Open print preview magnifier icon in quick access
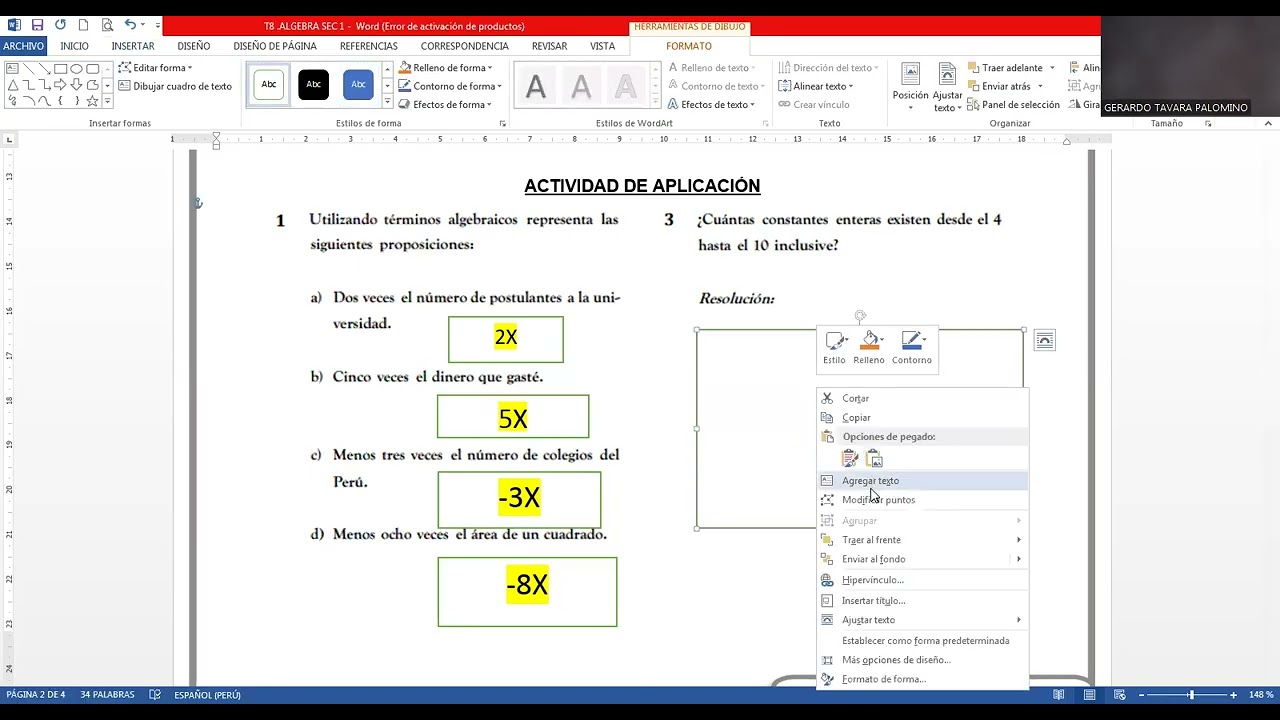This screenshot has width=1280, height=720. (107, 25)
